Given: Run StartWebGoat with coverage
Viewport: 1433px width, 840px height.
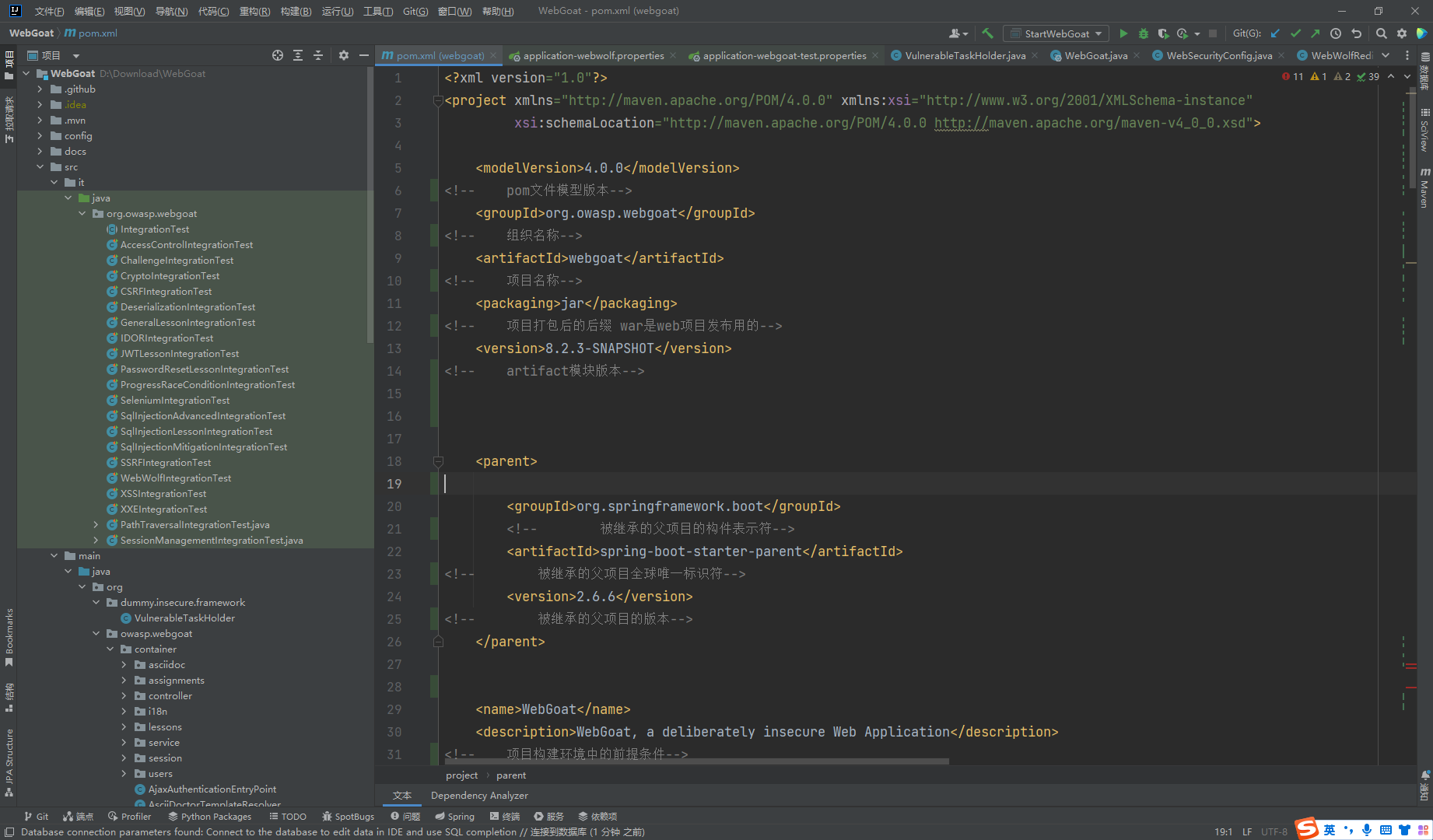Looking at the screenshot, I should point(1163,33).
